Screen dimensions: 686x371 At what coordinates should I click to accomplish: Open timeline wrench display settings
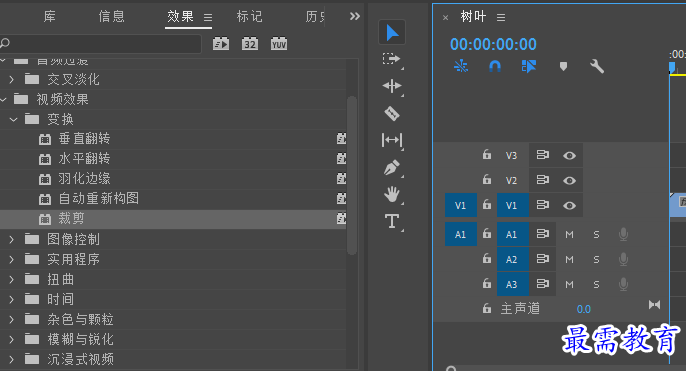(x=597, y=66)
